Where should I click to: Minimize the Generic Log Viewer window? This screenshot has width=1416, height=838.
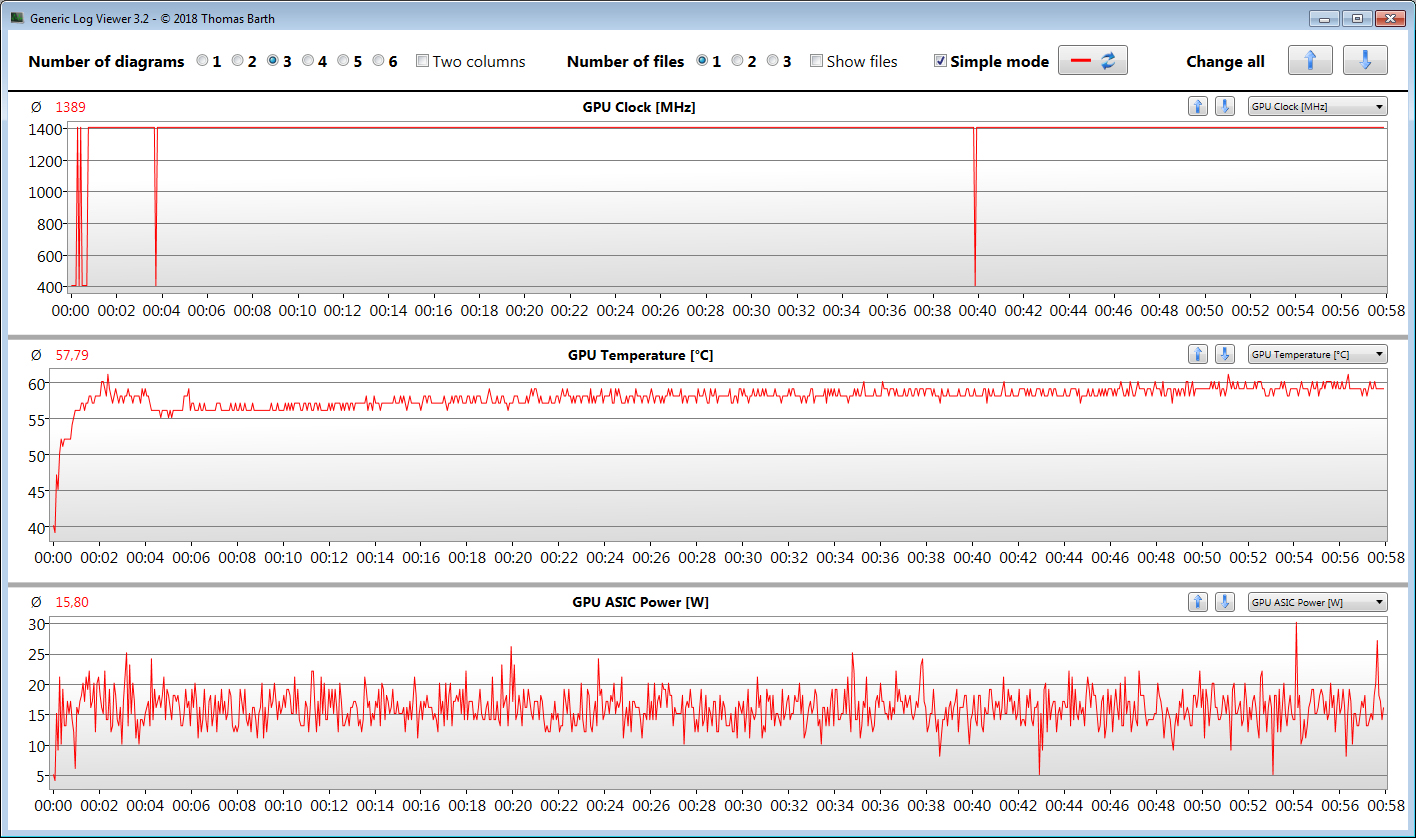(1322, 18)
